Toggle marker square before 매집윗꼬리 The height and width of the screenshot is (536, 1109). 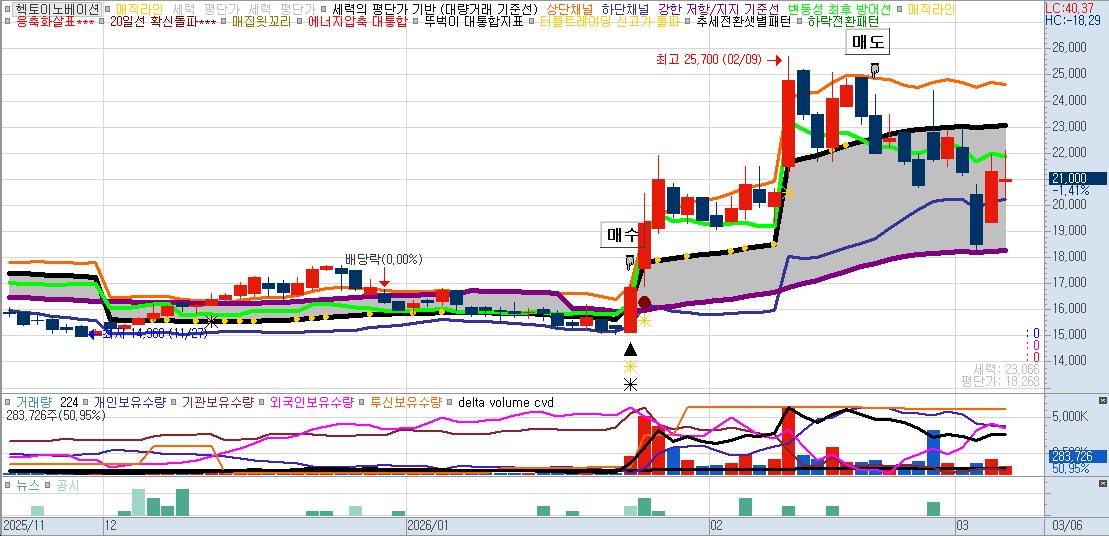pos(225,21)
